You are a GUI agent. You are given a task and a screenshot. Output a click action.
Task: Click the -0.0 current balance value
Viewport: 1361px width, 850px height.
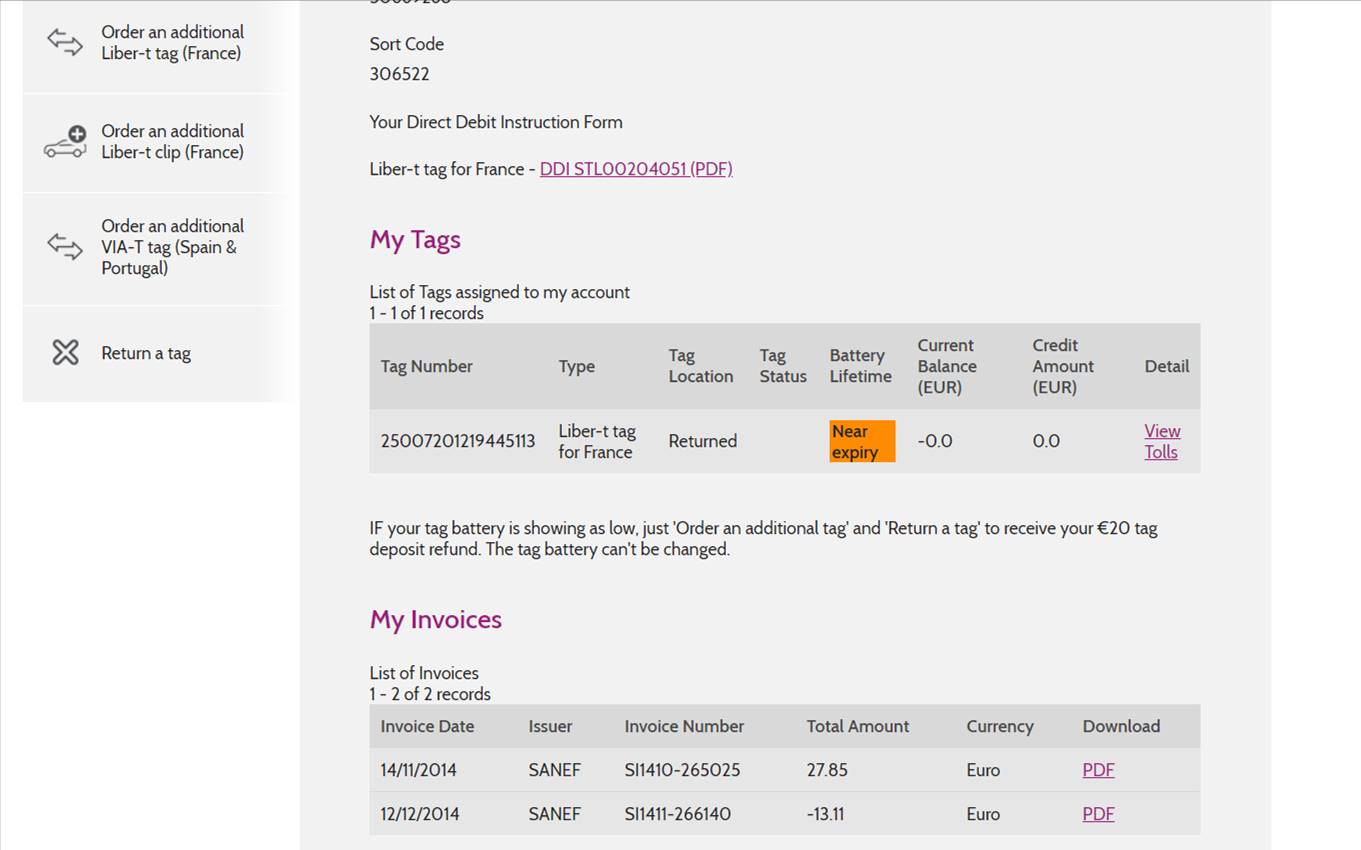[935, 441]
